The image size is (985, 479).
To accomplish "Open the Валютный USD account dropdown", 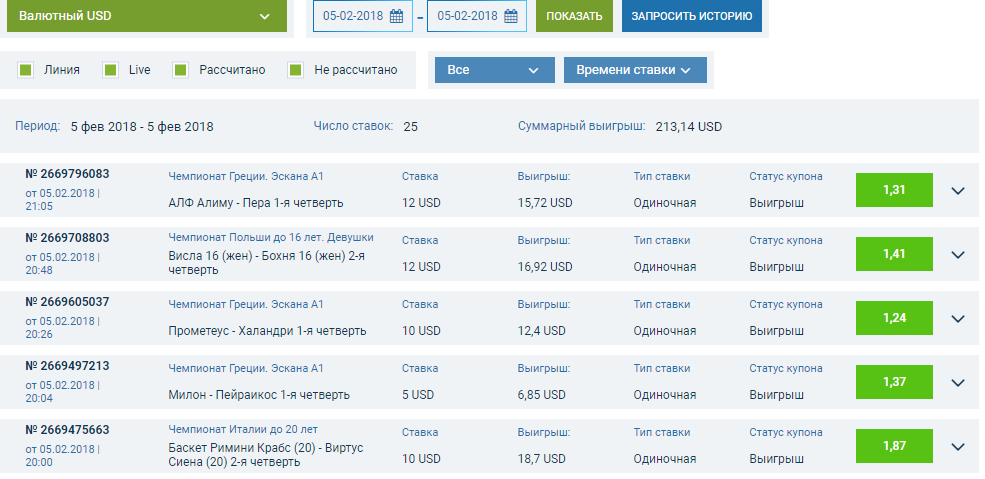I will (x=147, y=16).
